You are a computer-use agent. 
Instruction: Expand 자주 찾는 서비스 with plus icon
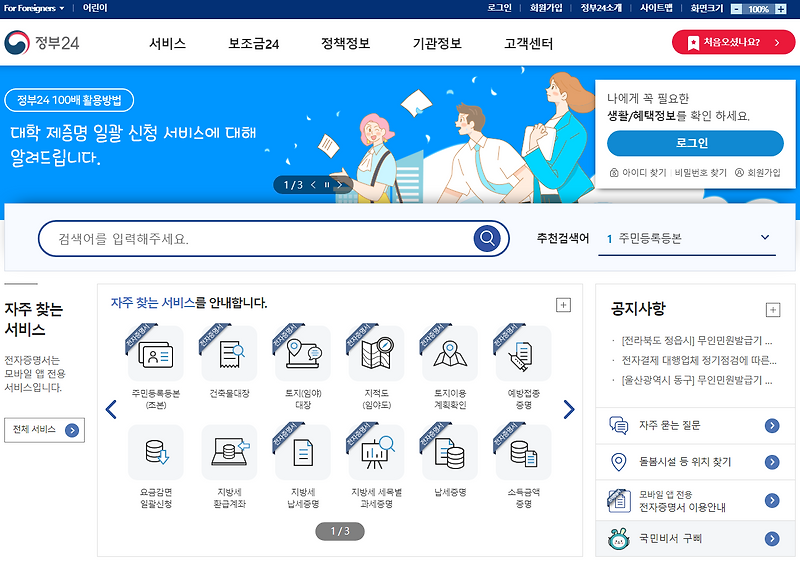563,305
